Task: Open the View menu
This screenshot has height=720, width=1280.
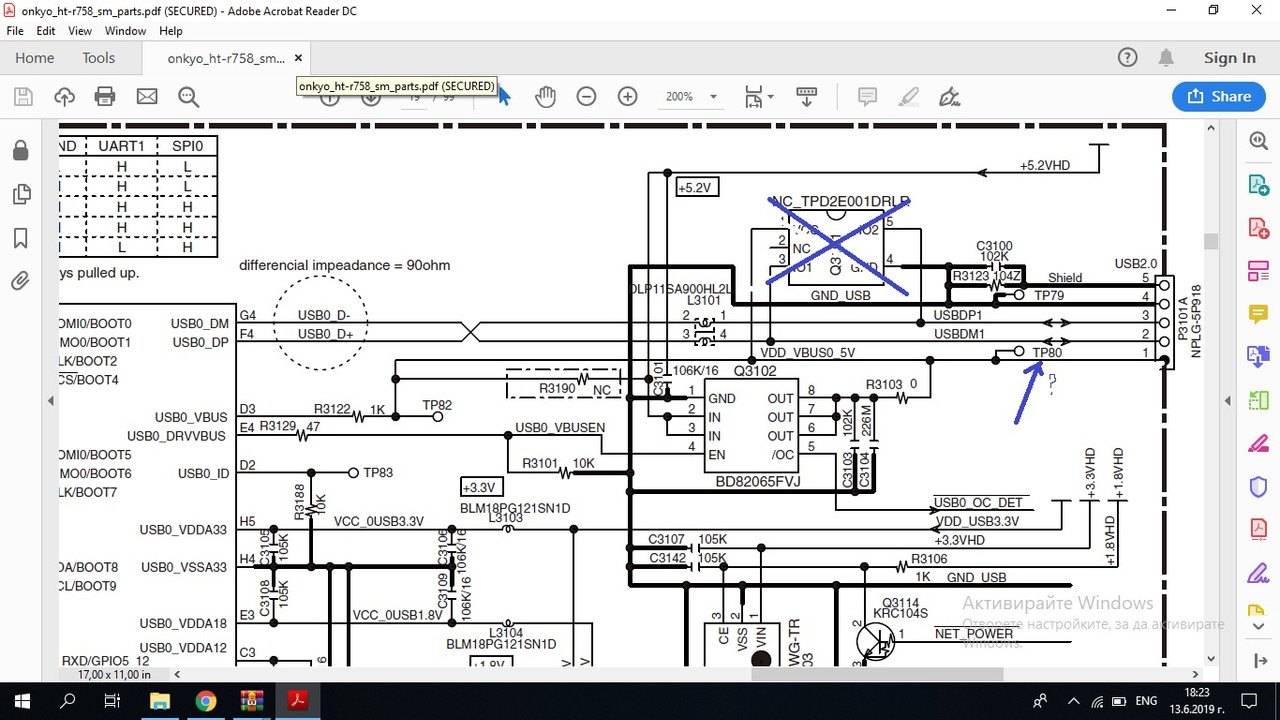Action: 80,31
